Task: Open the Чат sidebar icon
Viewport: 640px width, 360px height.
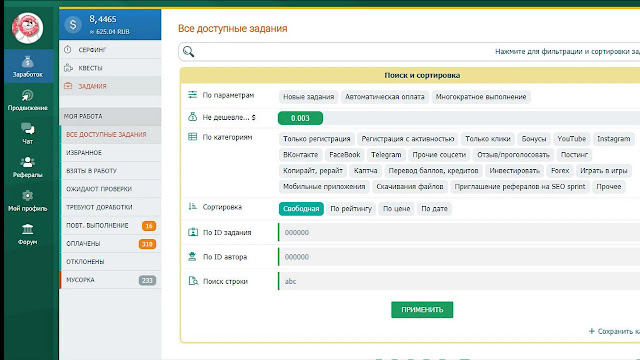Action: tap(28, 129)
